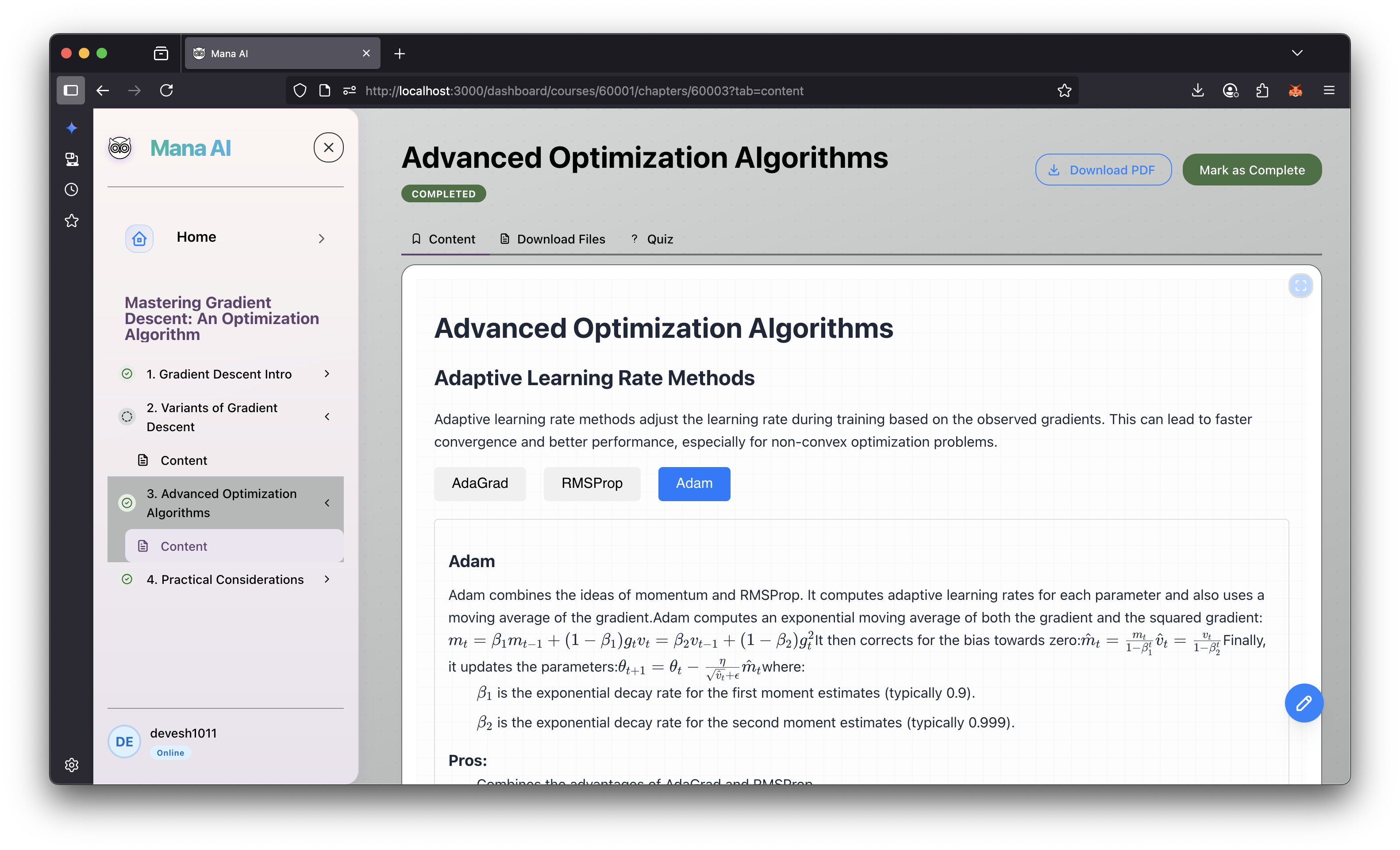Switch to the RMSProp method

coord(592,483)
